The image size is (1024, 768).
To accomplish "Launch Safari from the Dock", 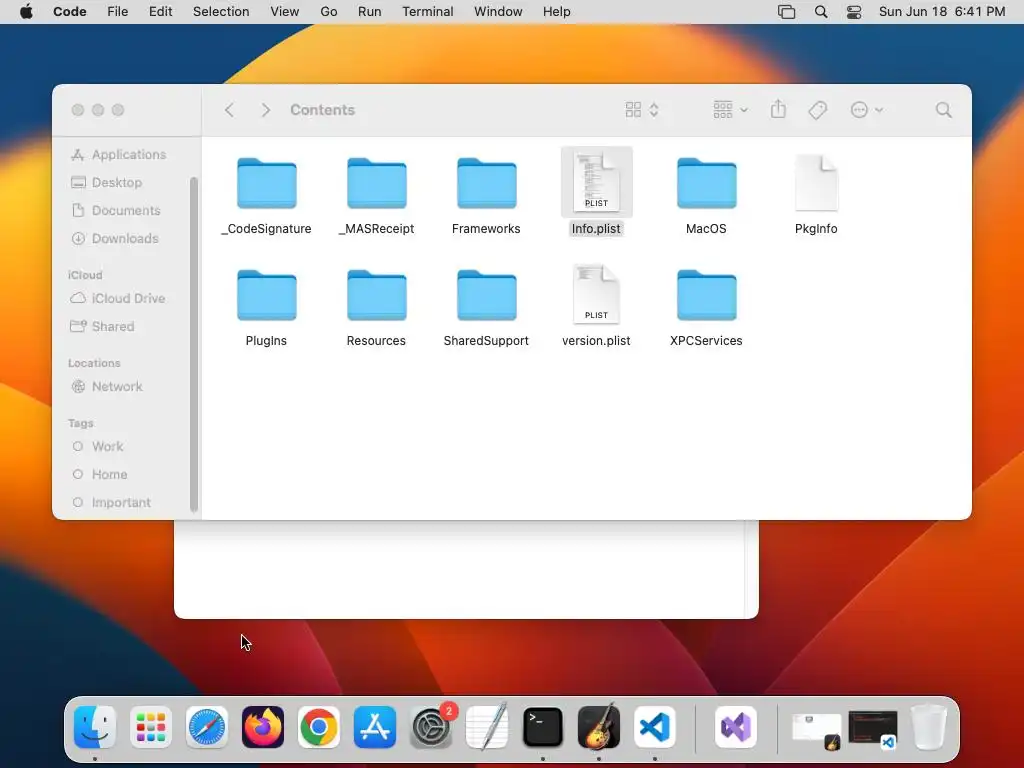I will click(207, 727).
